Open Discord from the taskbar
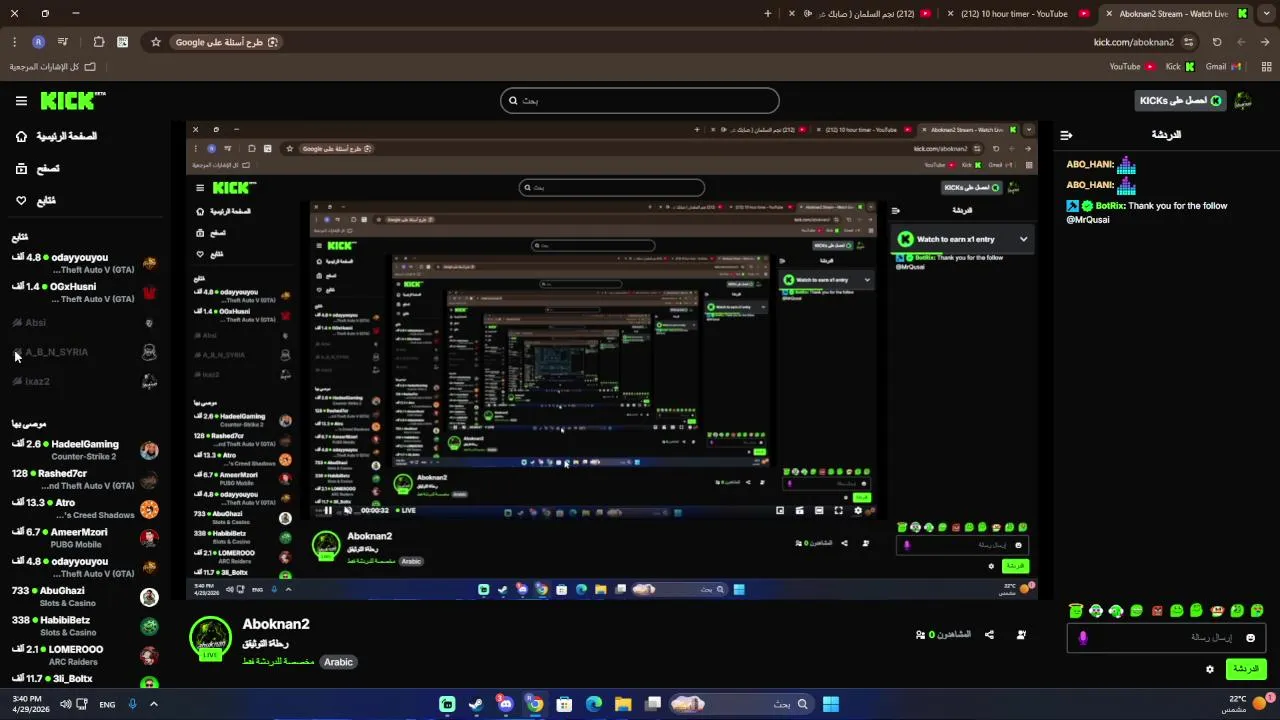Image resolution: width=1280 pixels, height=720 pixels. [x=505, y=704]
